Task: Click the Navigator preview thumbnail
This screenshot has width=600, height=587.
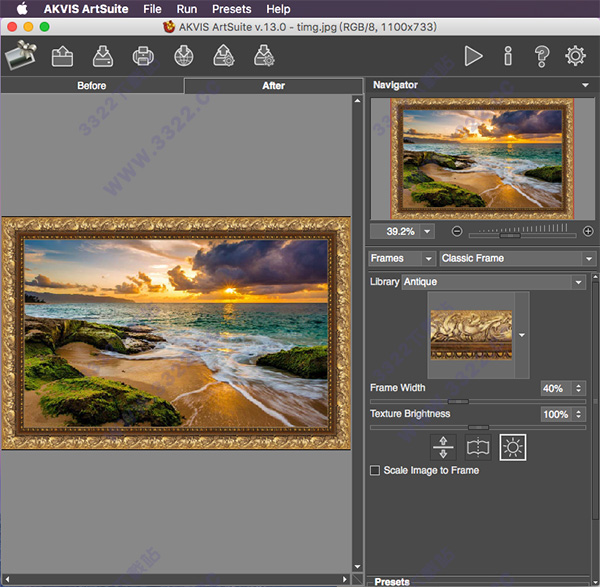Action: tap(482, 158)
